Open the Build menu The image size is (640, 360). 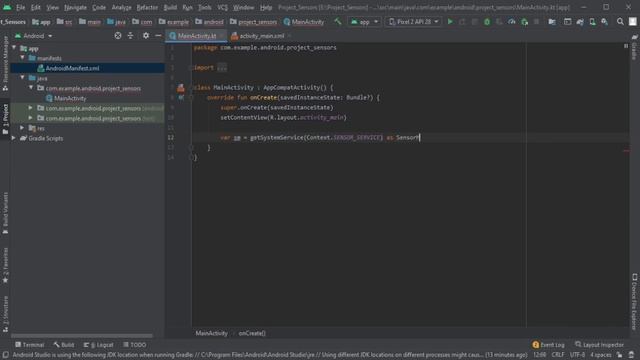(x=170, y=7)
